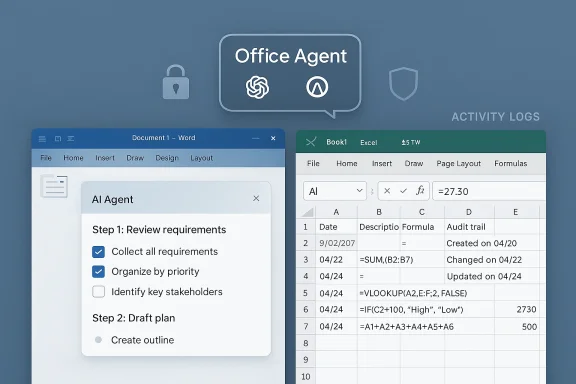
Task: Select column D header in Excel
Action: point(469,212)
